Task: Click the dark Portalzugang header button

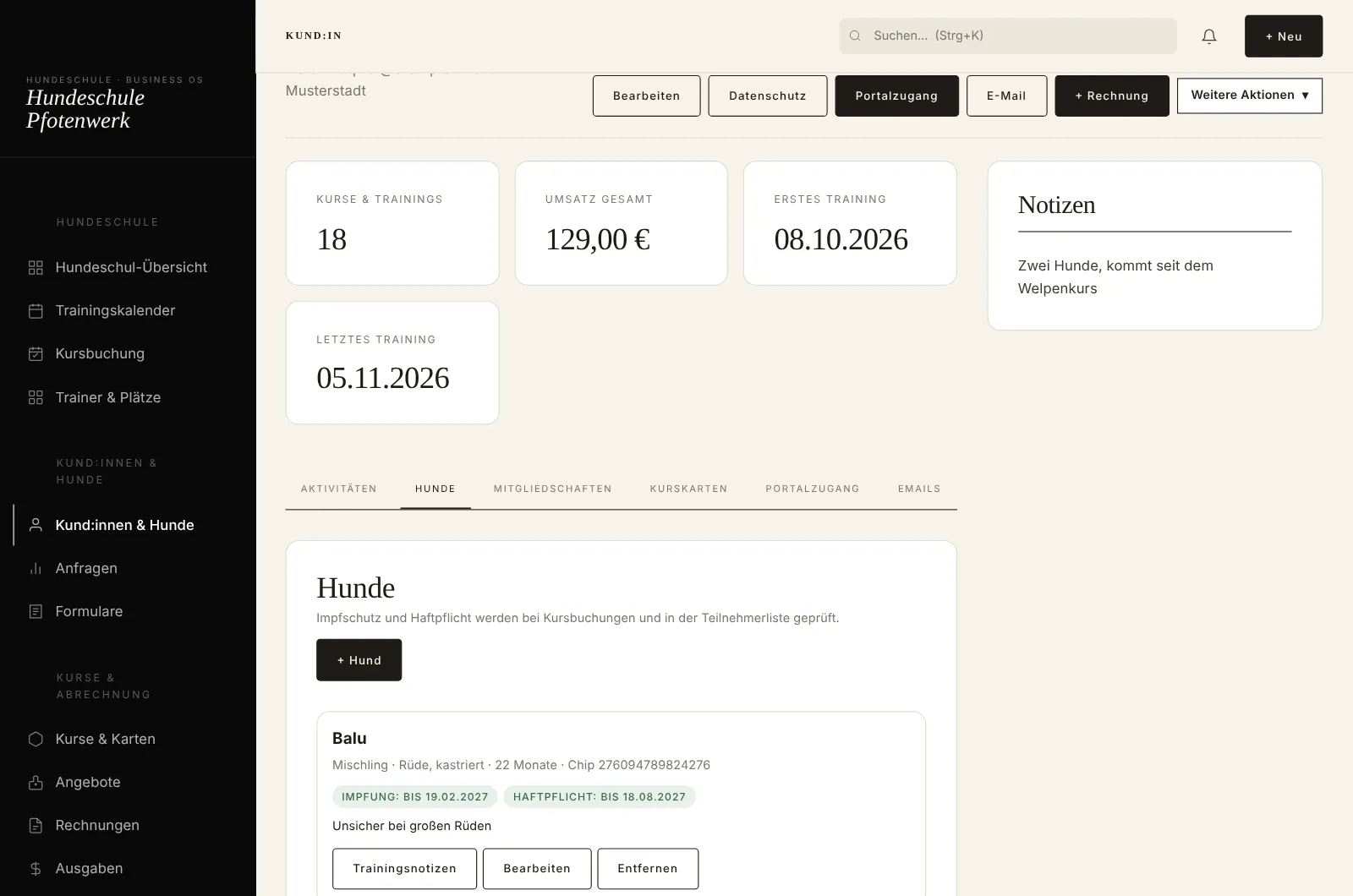Action: [x=896, y=96]
